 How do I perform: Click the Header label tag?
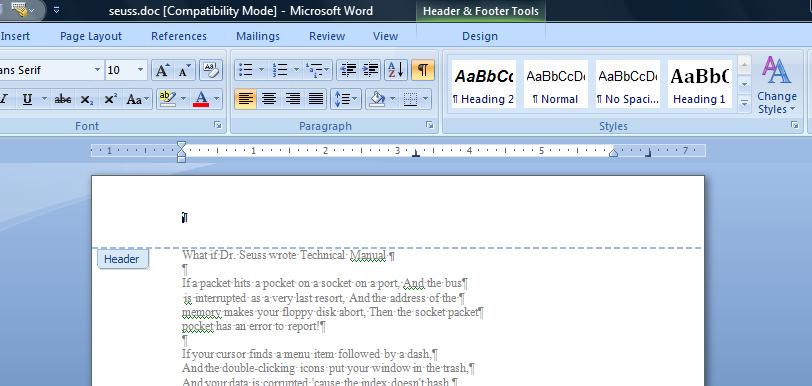coord(122,259)
